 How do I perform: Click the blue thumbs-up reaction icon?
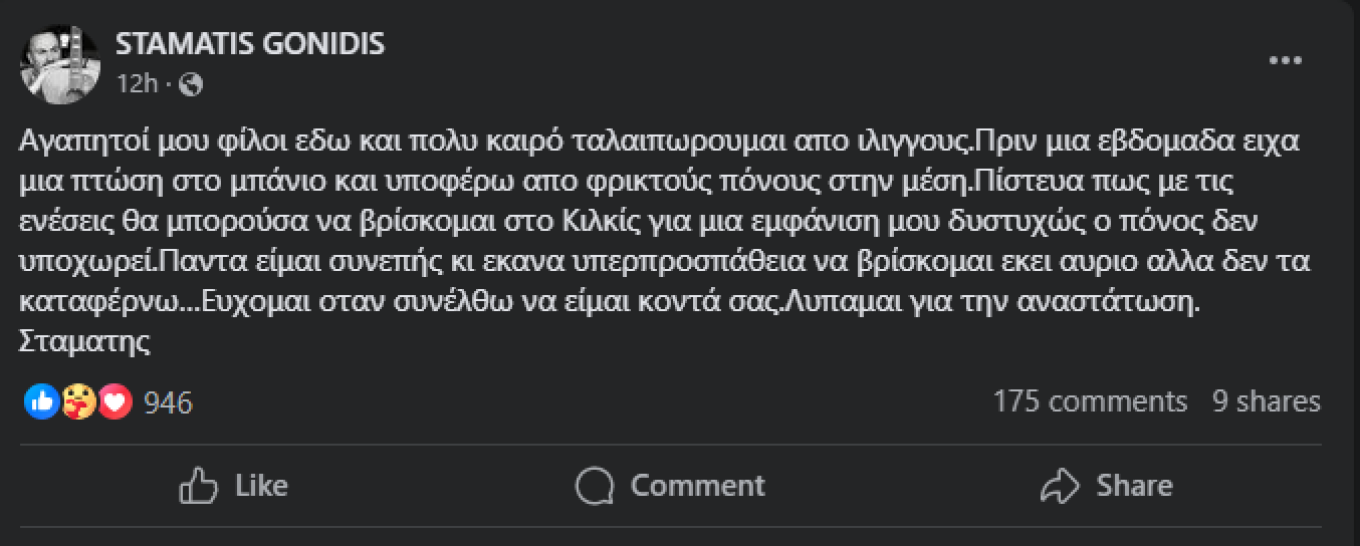click(x=41, y=402)
